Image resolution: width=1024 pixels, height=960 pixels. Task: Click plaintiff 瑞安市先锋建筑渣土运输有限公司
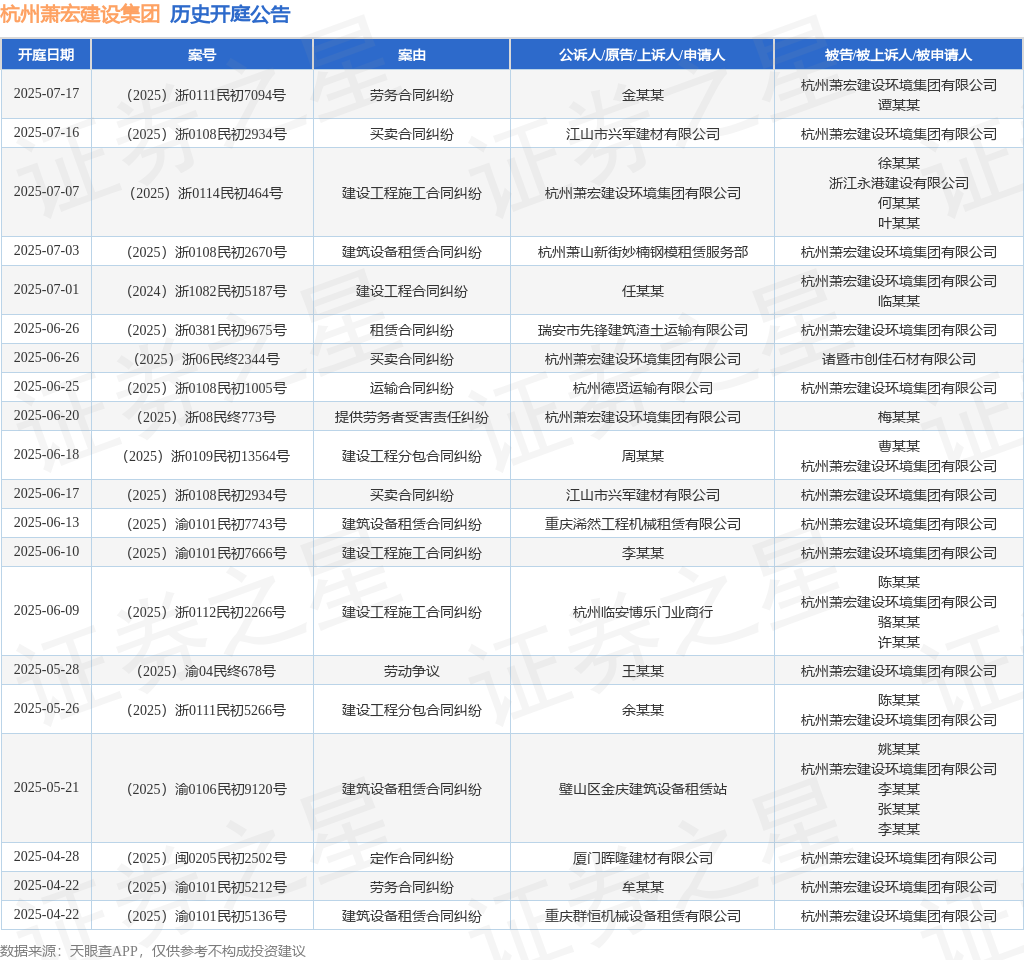(x=643, y=330)
